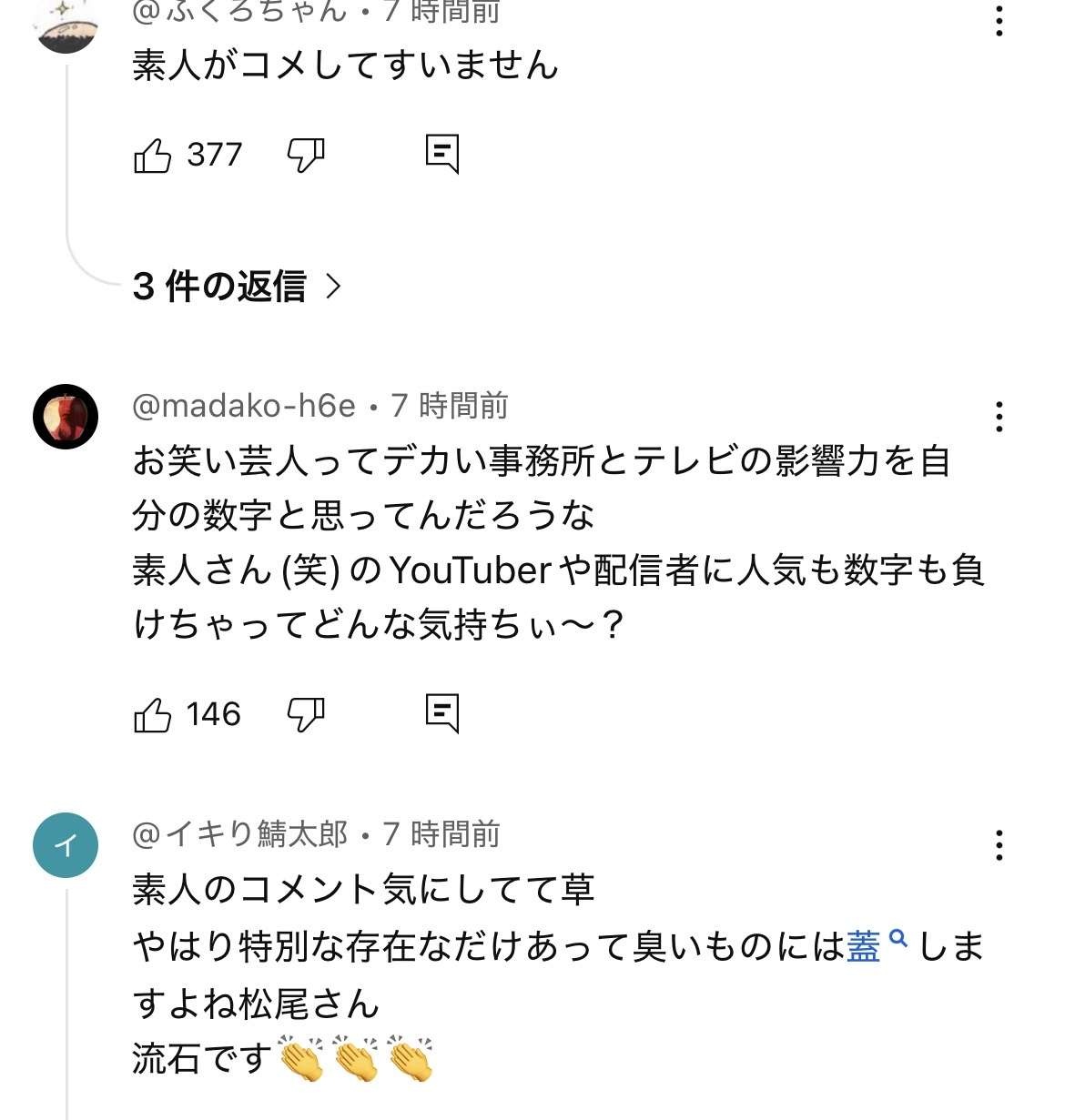Open イキり鯖太郎 avatar
Viewport: 1065px width, 1120px height.
point(66,845)
